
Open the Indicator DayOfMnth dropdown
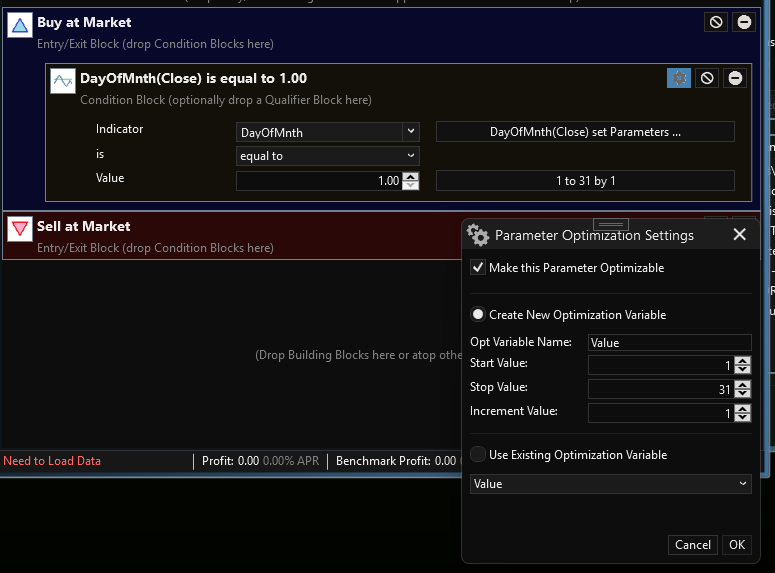410,132
